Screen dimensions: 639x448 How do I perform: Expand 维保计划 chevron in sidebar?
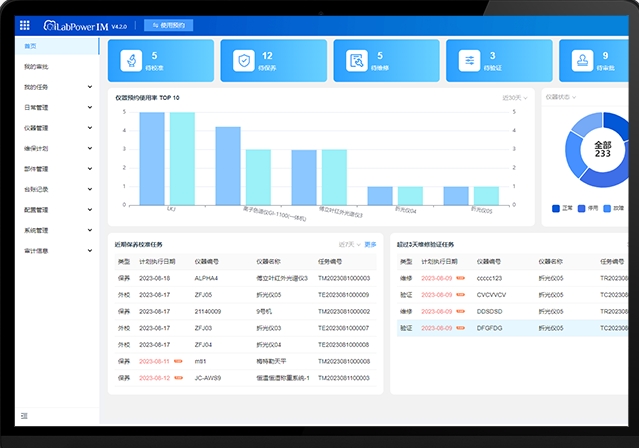(x=90, y=148)
